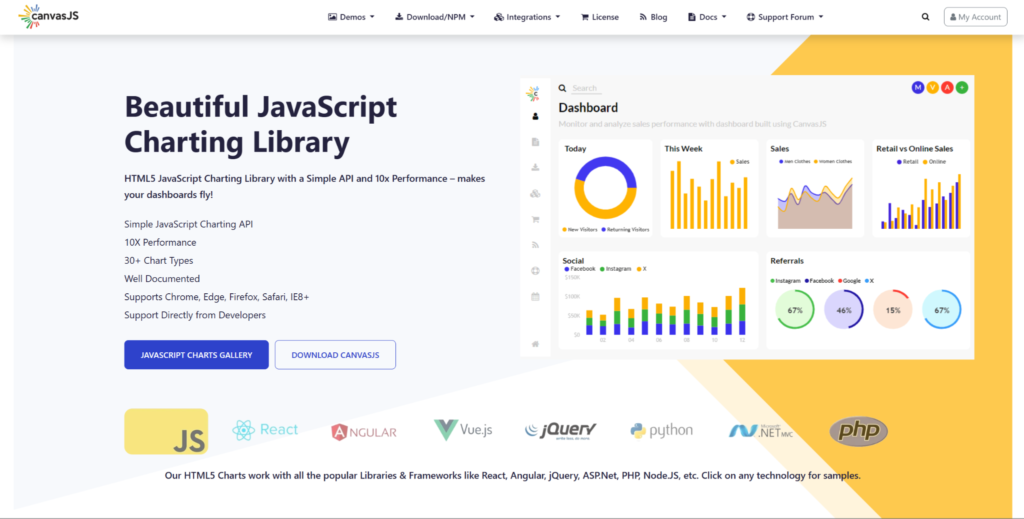
Task: Click the blue M avatar
Action: (918, 87)
